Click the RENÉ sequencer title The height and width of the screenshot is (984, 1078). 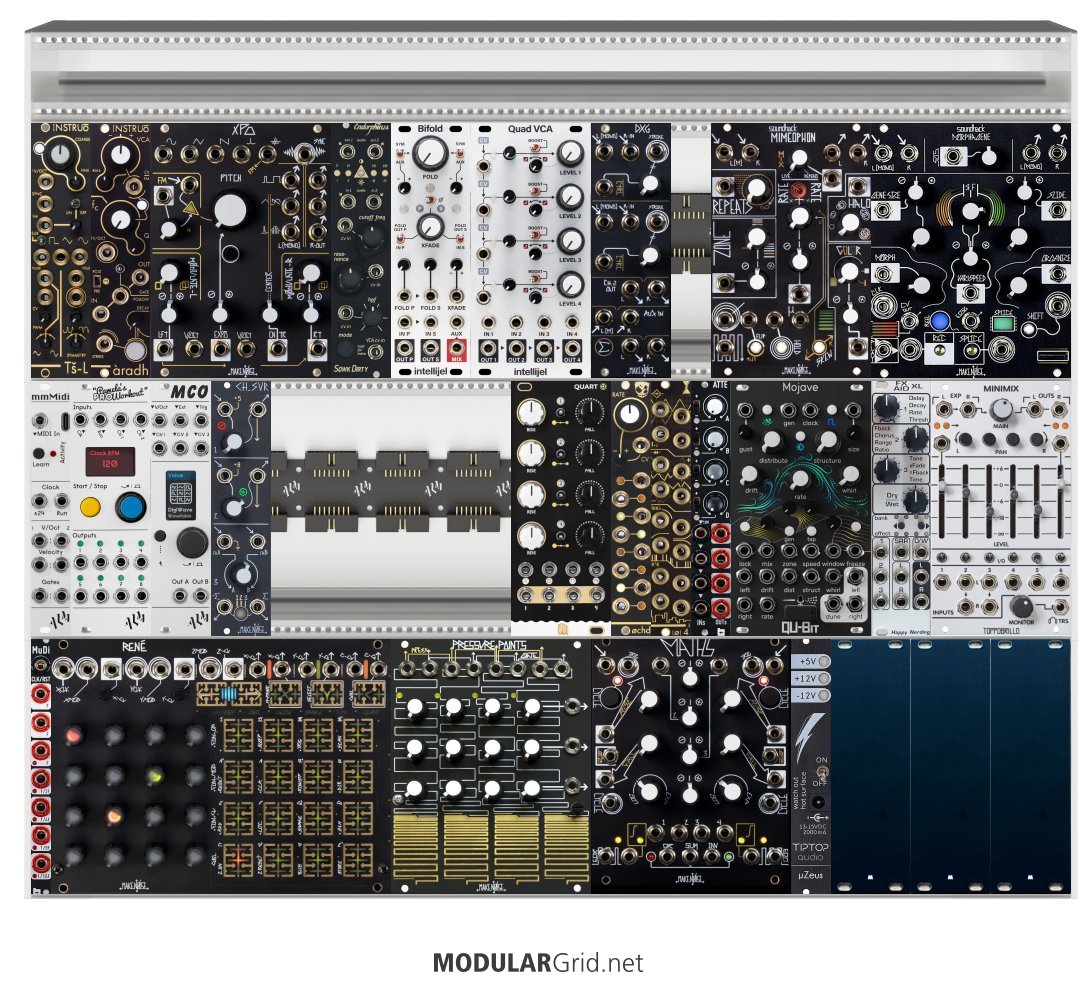(x=133, y=647)
